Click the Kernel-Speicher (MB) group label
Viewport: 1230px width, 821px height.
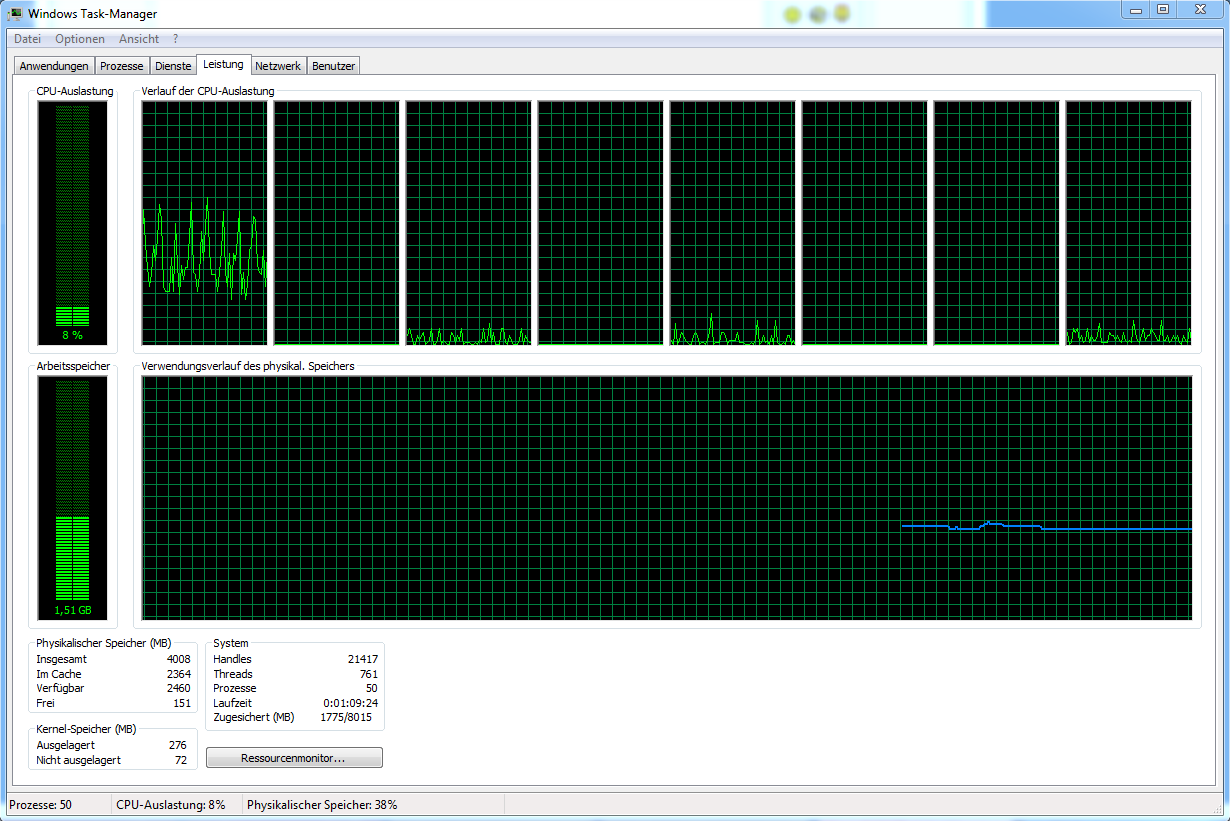[x=86, y=729]
